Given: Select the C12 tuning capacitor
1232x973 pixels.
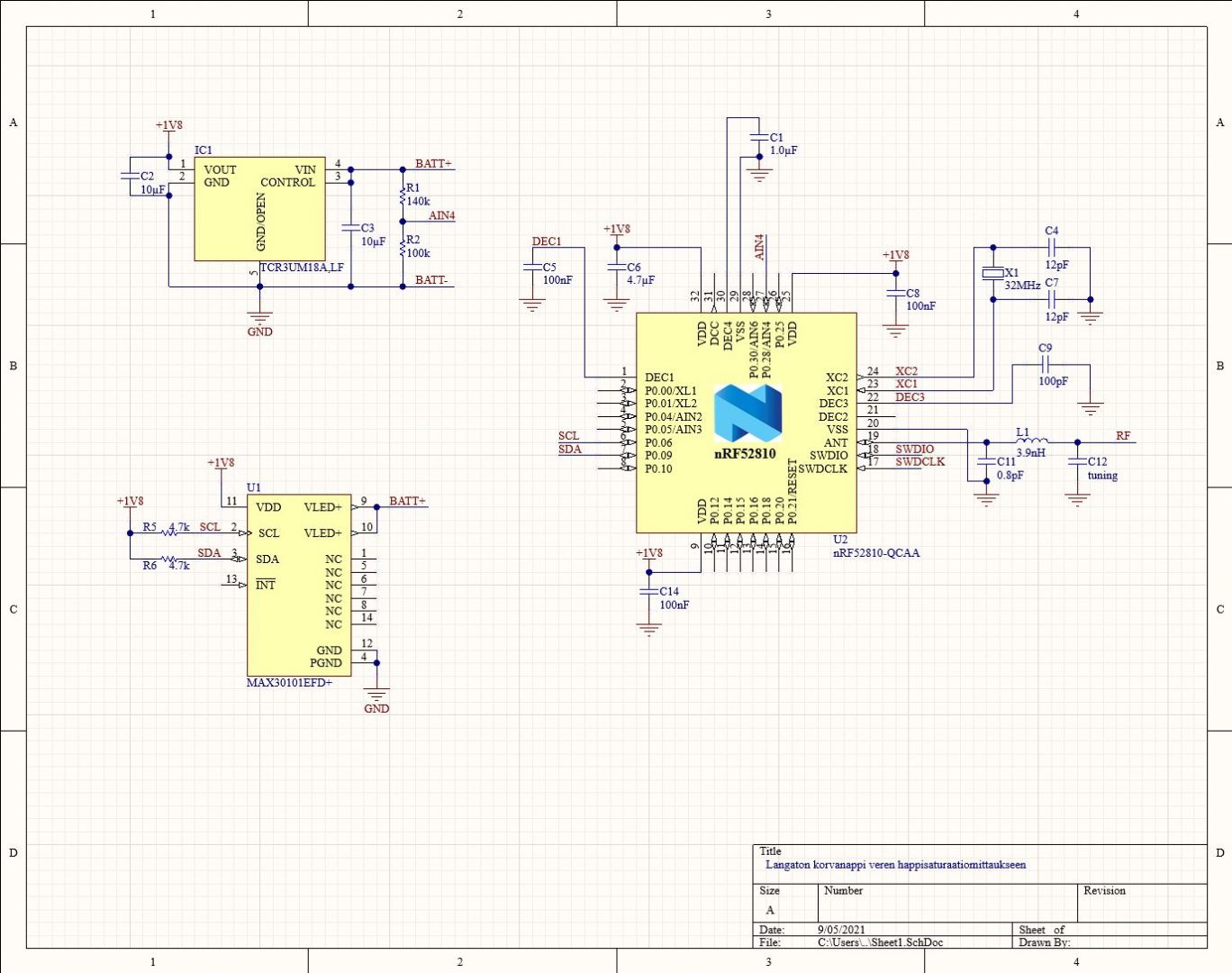Looking at the screenshot, I should coord(1077,461).
